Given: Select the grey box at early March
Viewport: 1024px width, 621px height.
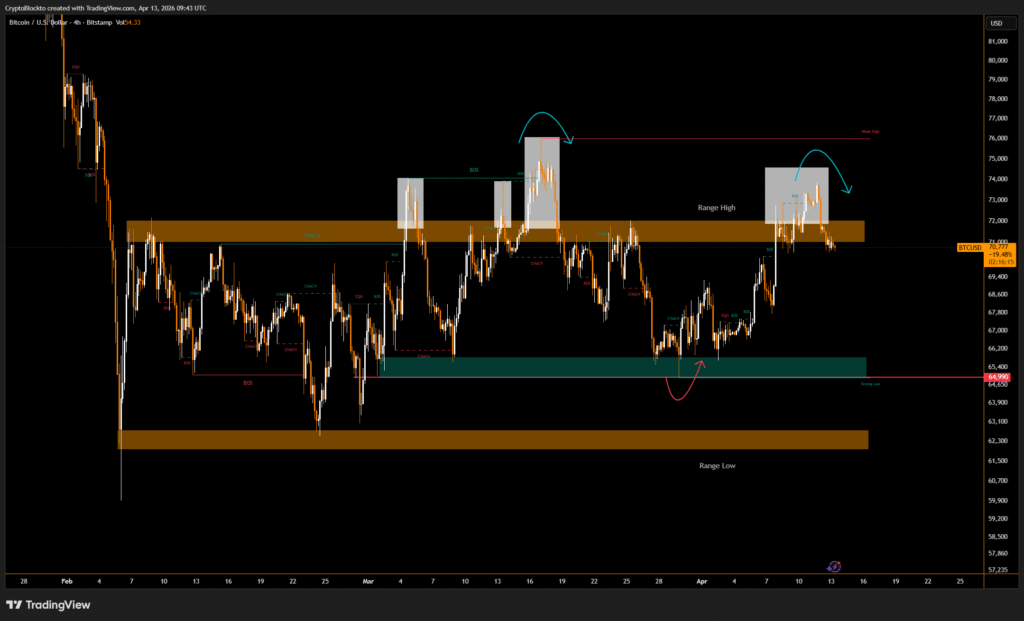Looking at the screenshot, I should pos(410,205).
